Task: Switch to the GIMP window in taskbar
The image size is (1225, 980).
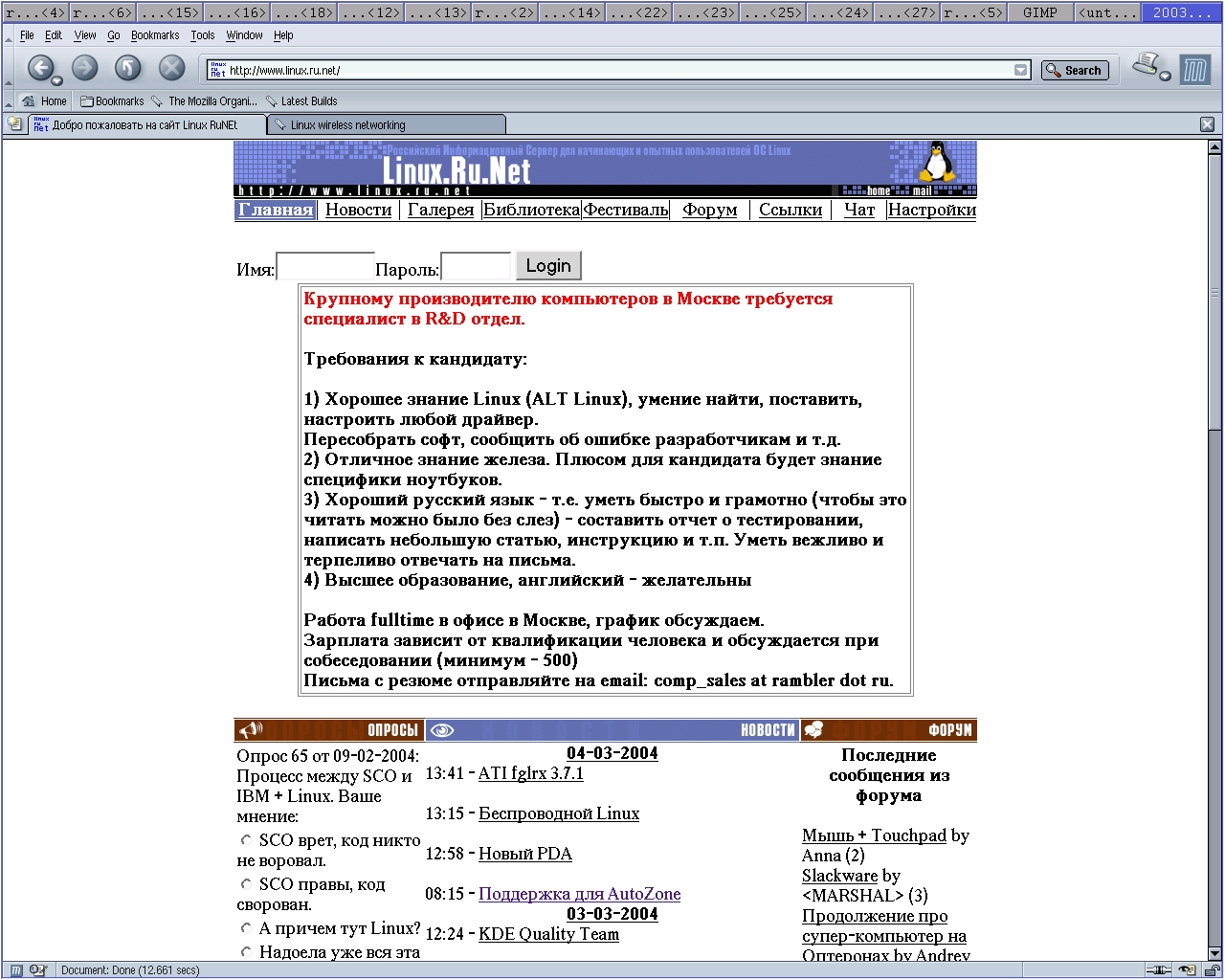Action: (x=1040, y=12)
